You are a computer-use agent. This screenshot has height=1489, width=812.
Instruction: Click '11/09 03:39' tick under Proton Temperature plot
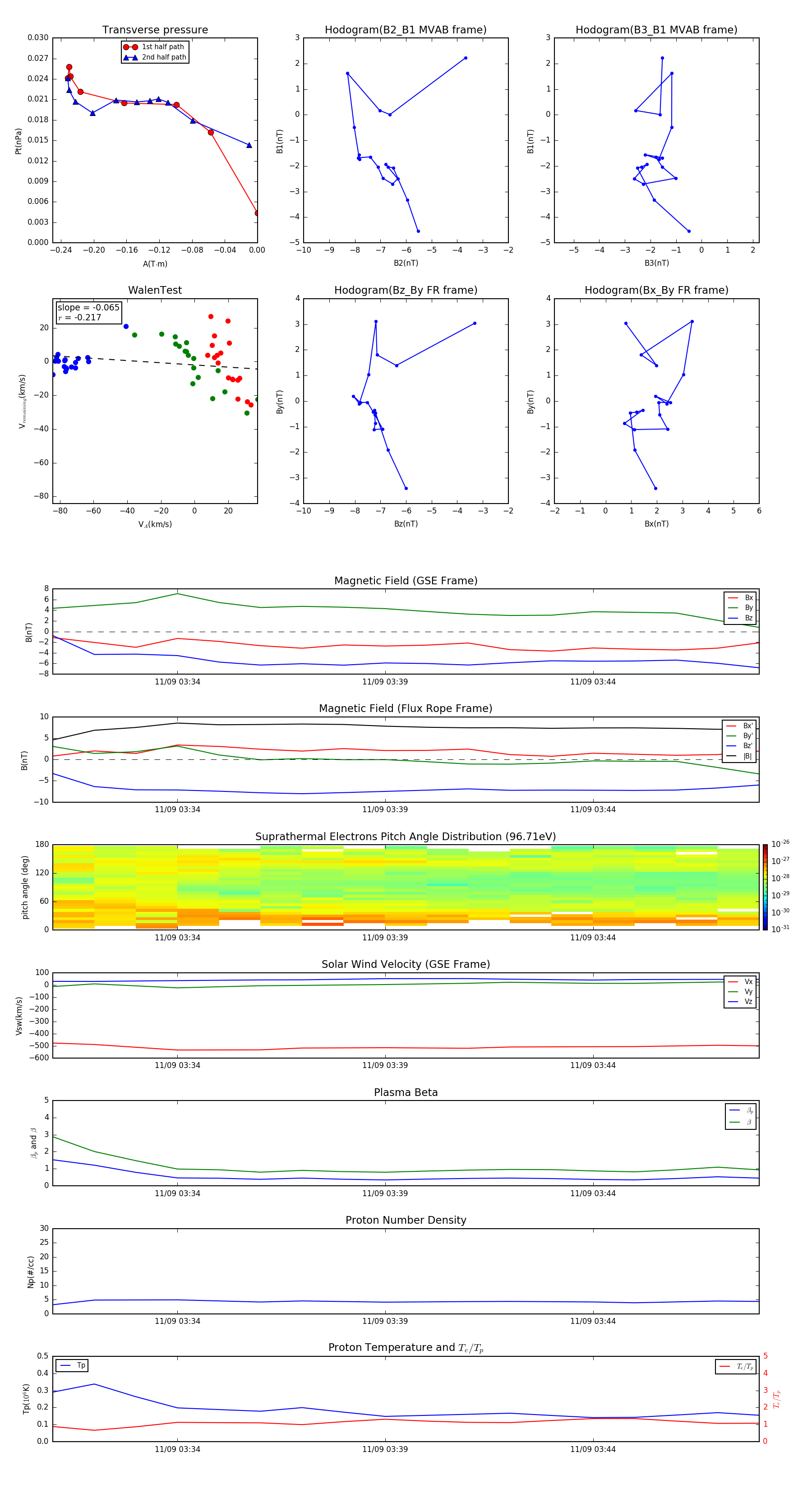pos(385,1450)
